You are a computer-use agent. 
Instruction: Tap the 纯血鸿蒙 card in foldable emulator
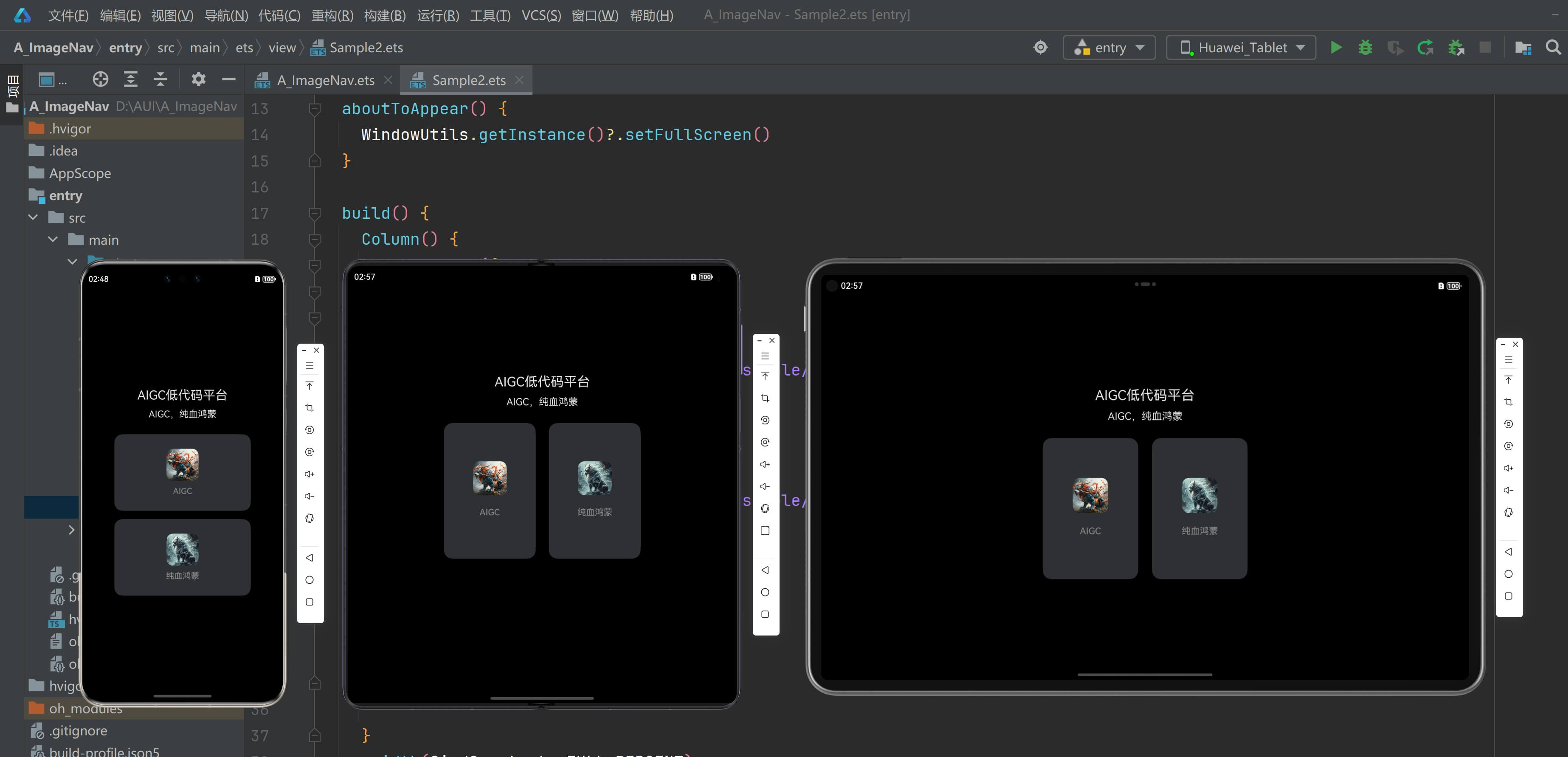pos(594,490)
